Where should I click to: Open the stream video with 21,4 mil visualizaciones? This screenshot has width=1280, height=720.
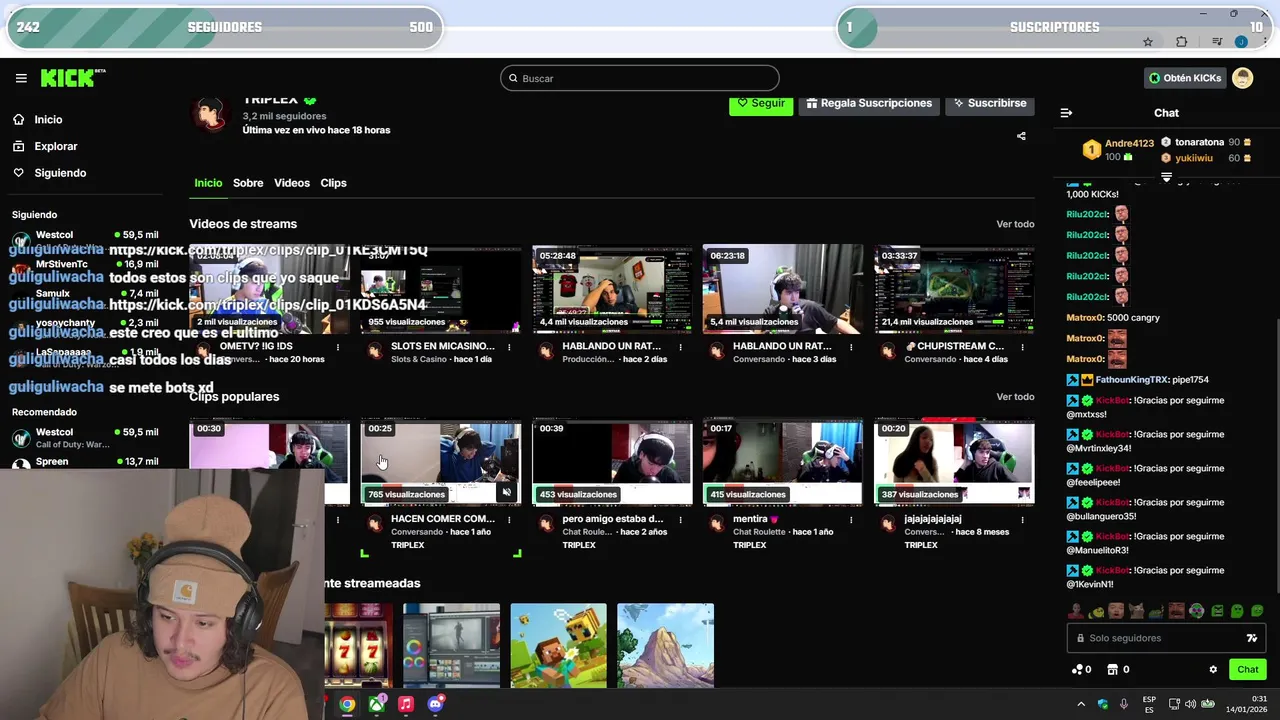[954, 289]
